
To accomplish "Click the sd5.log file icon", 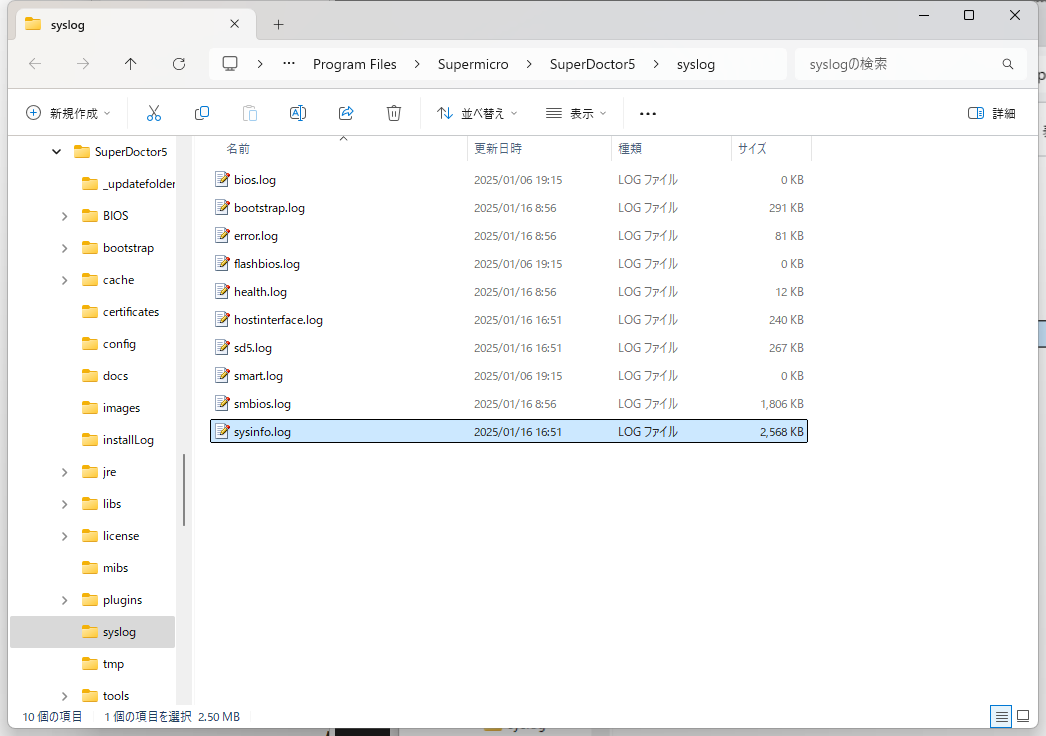I will click(x=222, y=347).
